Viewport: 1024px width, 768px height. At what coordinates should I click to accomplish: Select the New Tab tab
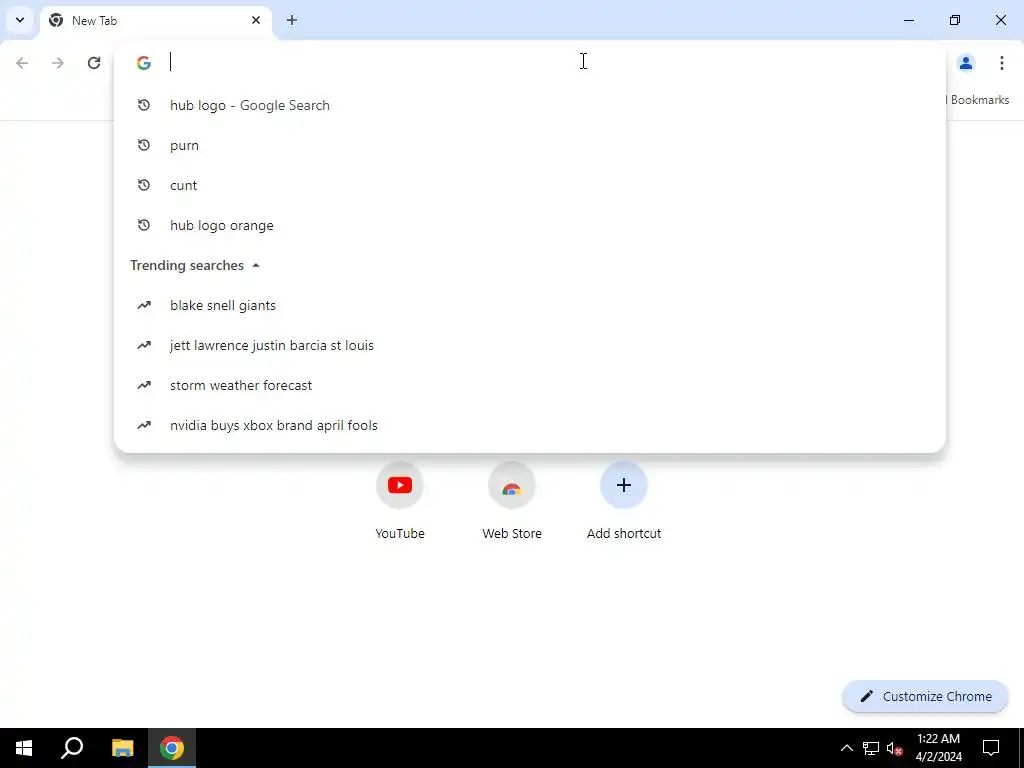[x=156, y=21]
